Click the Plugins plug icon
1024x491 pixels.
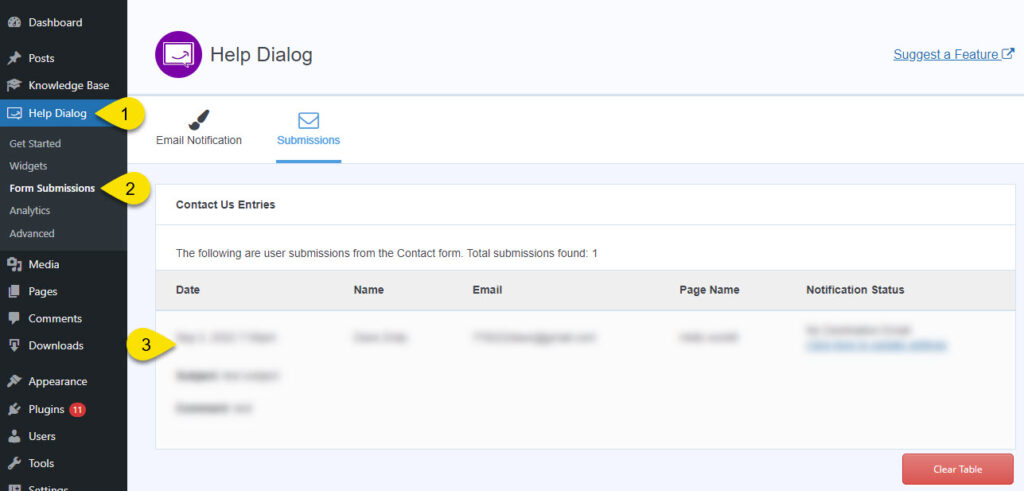(x=14, y=409)
